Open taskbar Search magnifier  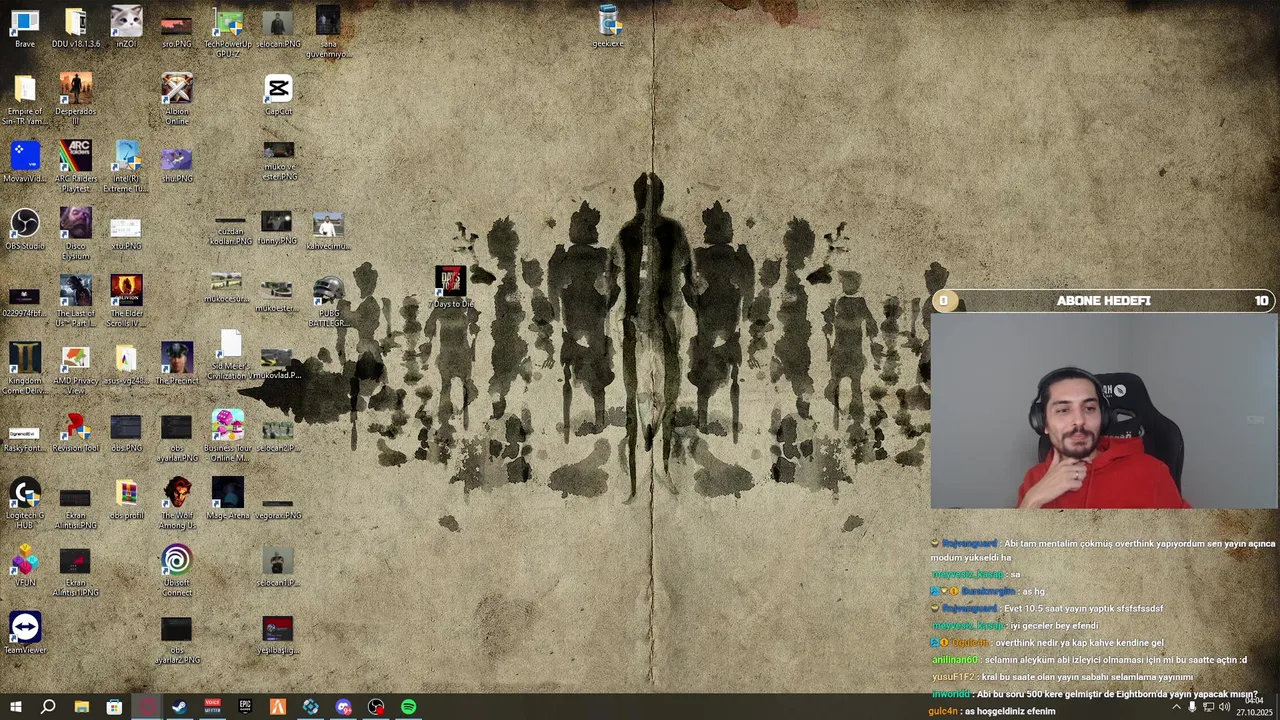point(48,707)
